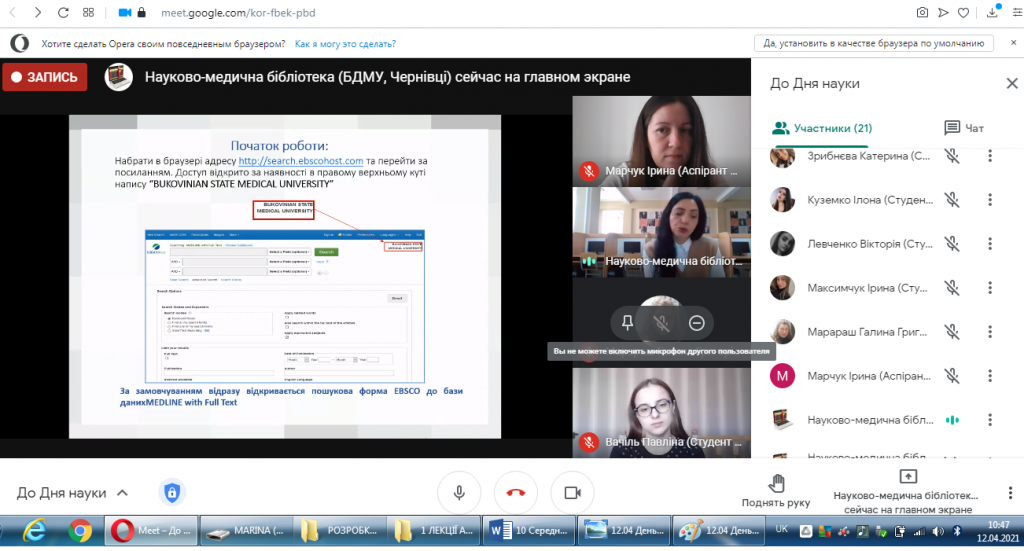Open the three-dot menu for Максимчук Ірина
Screen dimensions: 1024x551
coord(990,287)
